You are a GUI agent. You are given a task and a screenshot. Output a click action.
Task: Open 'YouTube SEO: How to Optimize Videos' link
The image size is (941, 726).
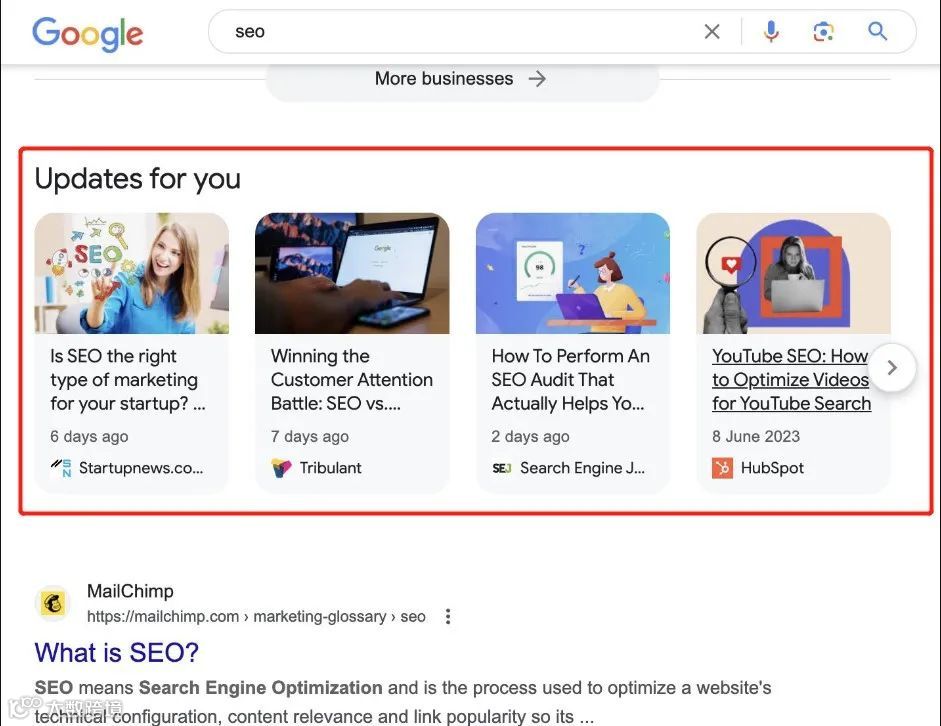(791, 380)
